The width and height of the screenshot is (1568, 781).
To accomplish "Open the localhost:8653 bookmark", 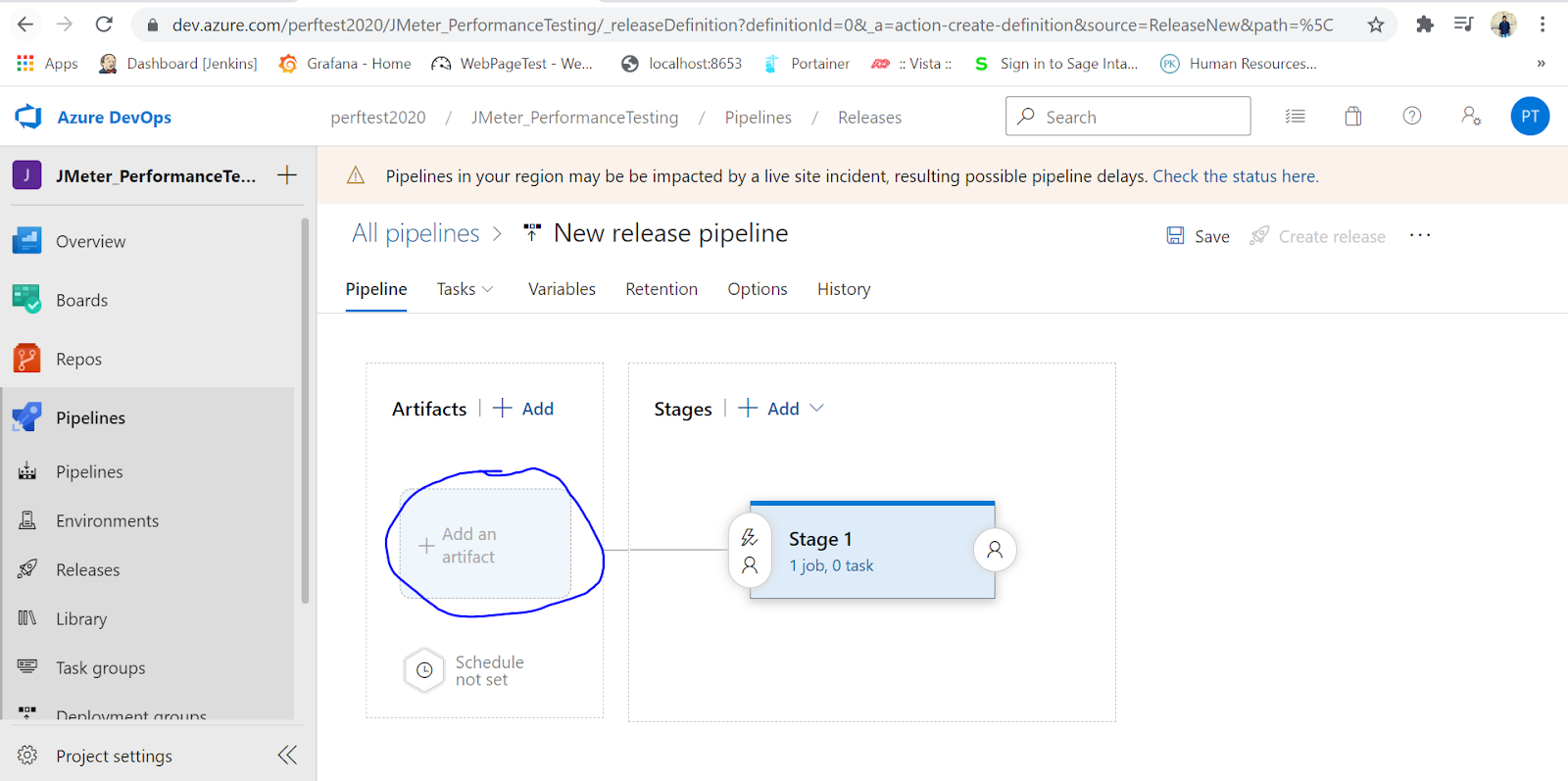I will tap(681, 64).
